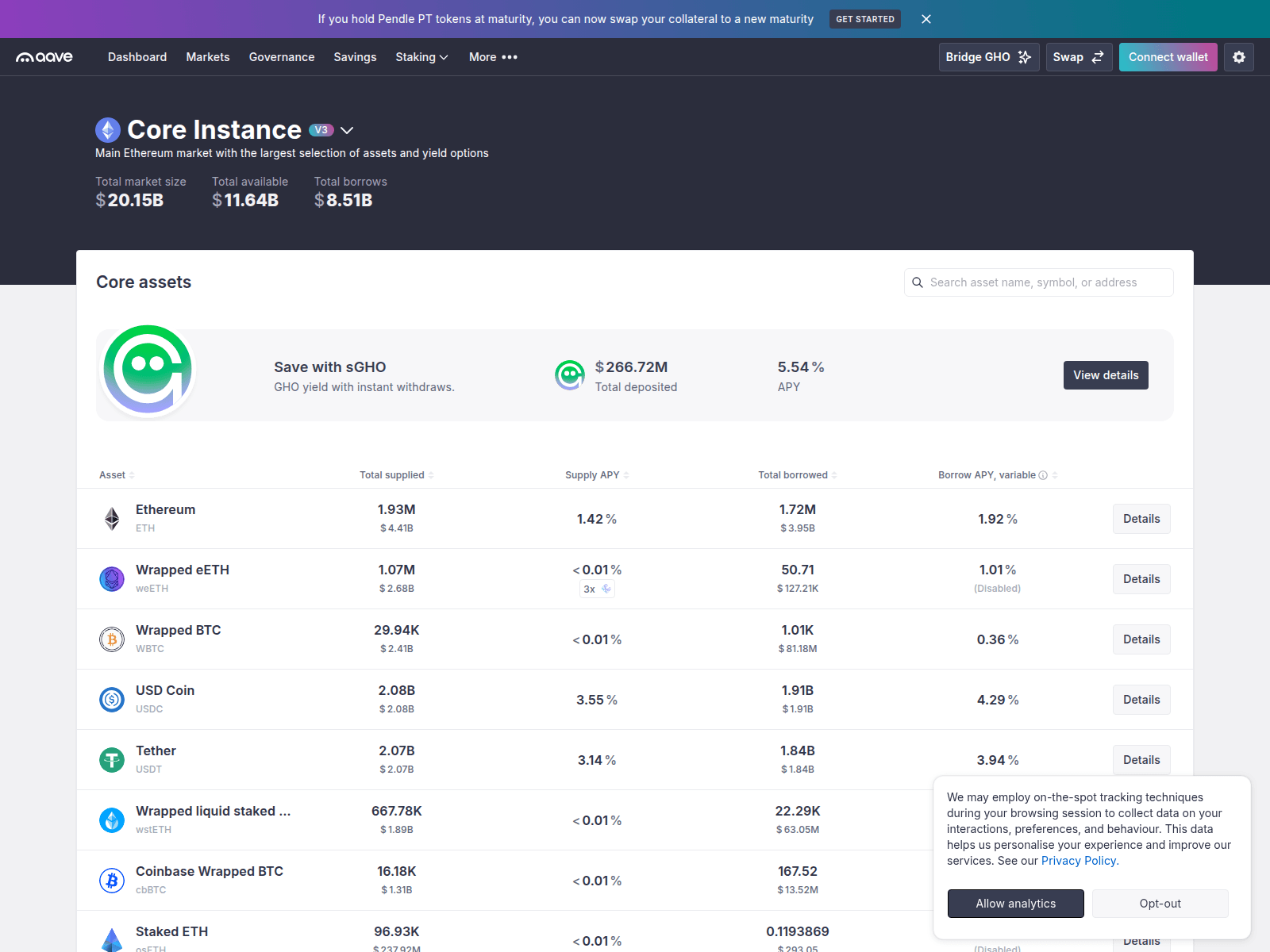Go to Dashboard page
The width and height of the screenshot is (1270, 952).
[x=137, y=57]
